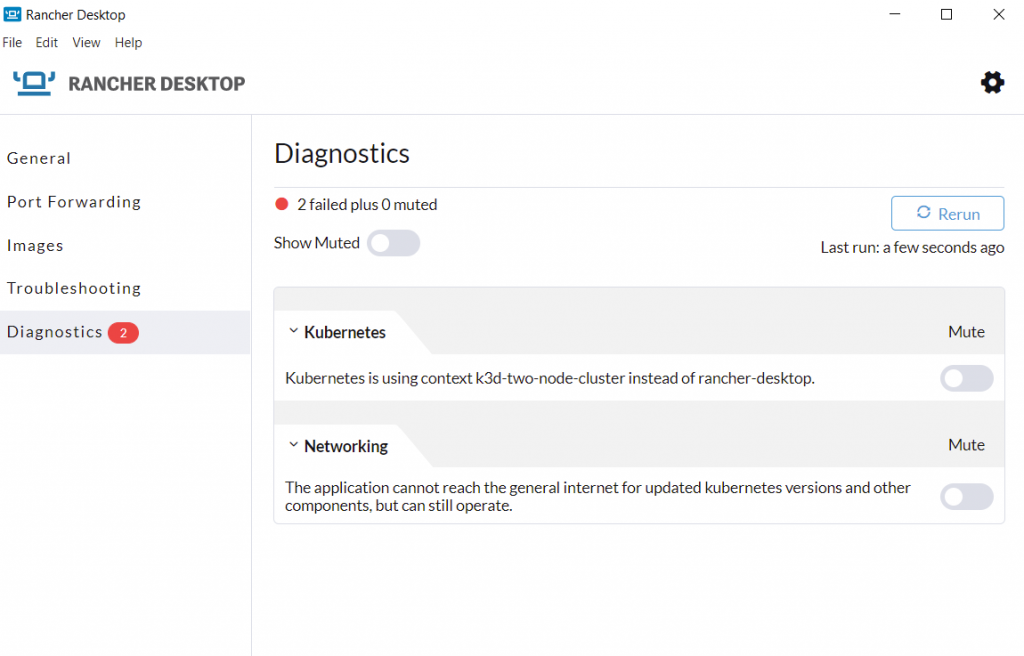Mute the Networking internet diagnostic

click(966, 496)
